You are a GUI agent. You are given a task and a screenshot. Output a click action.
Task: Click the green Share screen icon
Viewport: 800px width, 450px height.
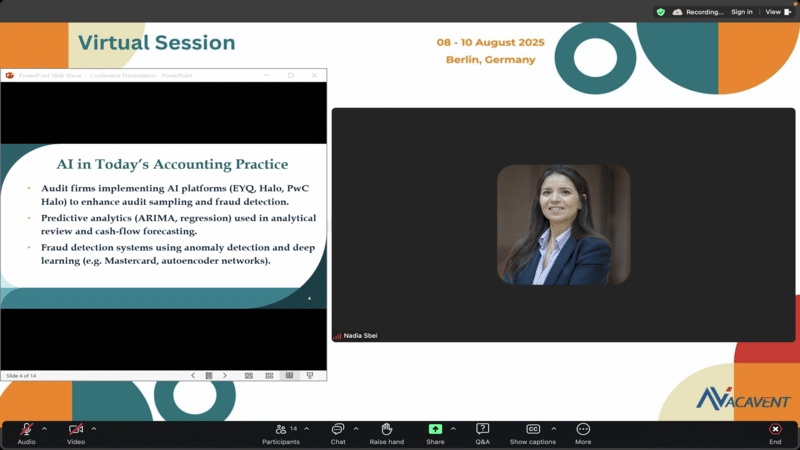click(435, 429)
